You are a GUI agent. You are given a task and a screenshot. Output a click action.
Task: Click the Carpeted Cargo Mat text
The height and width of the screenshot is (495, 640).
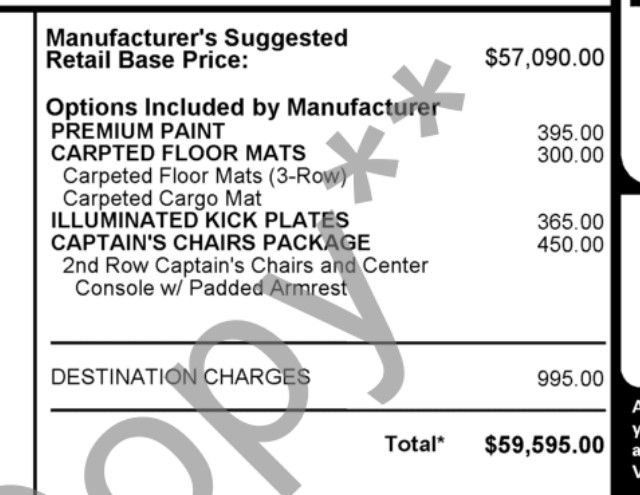162,199
